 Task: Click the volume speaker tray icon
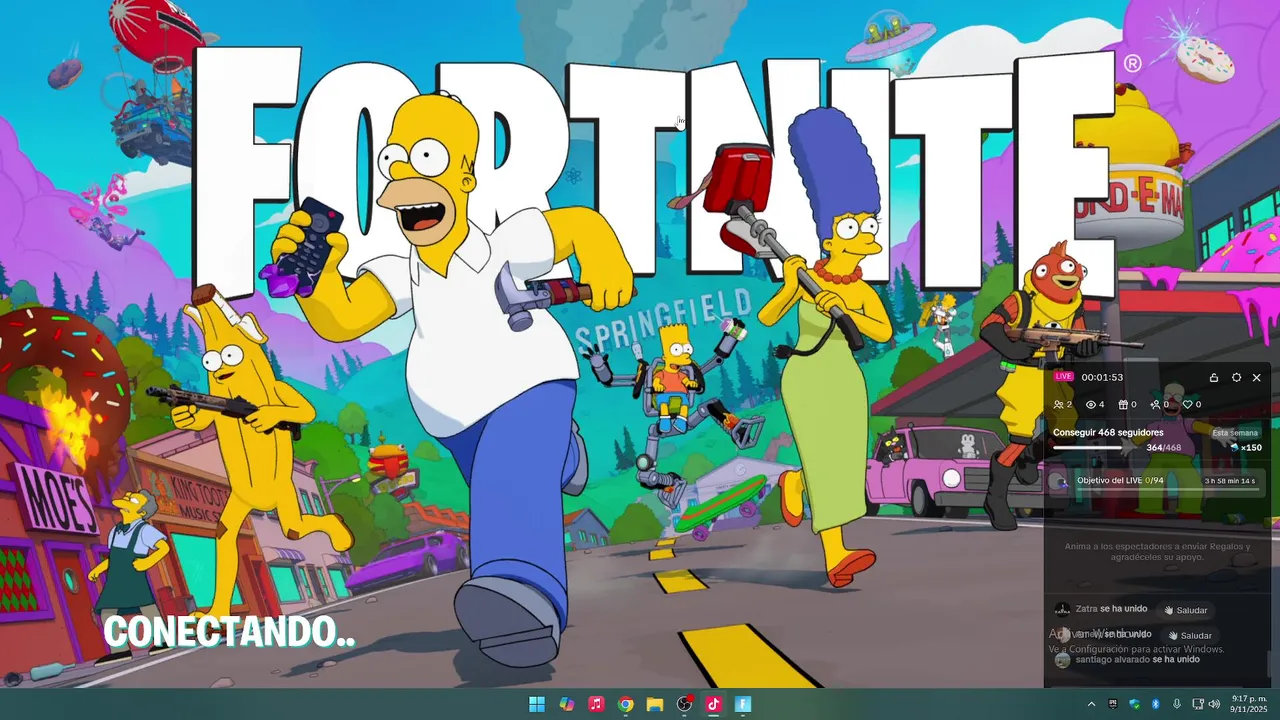(x=1214, y=704)
